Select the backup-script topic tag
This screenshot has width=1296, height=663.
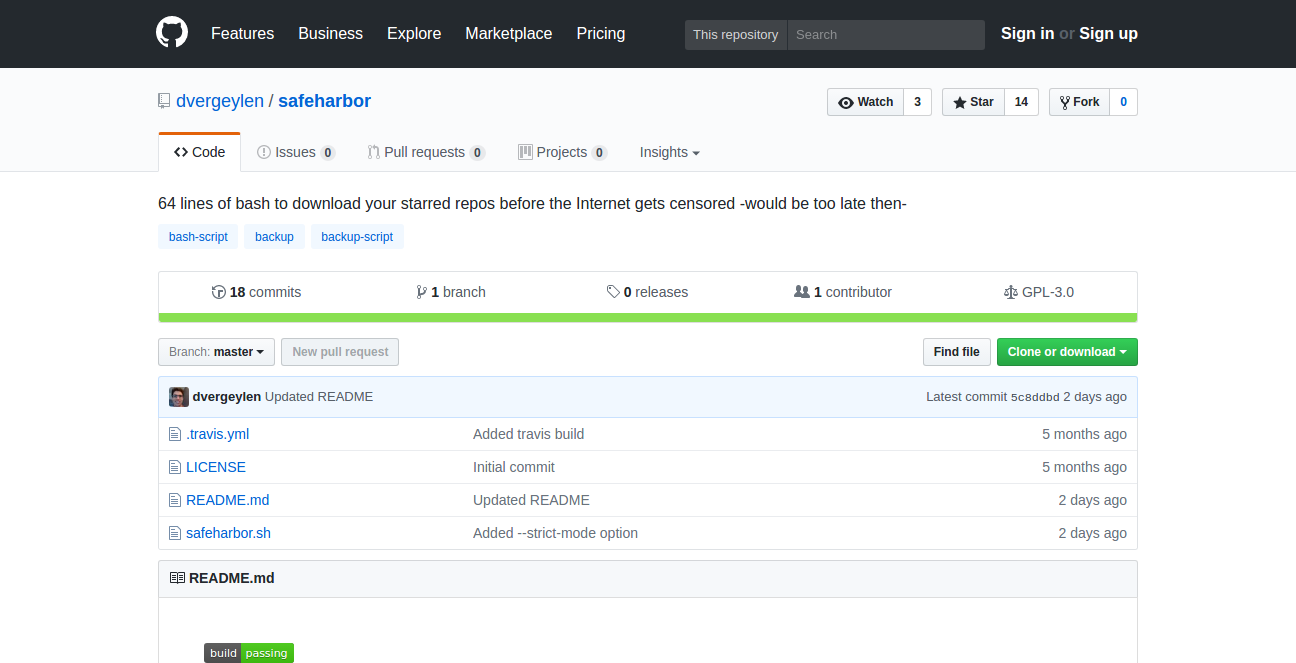click(357, 237)
